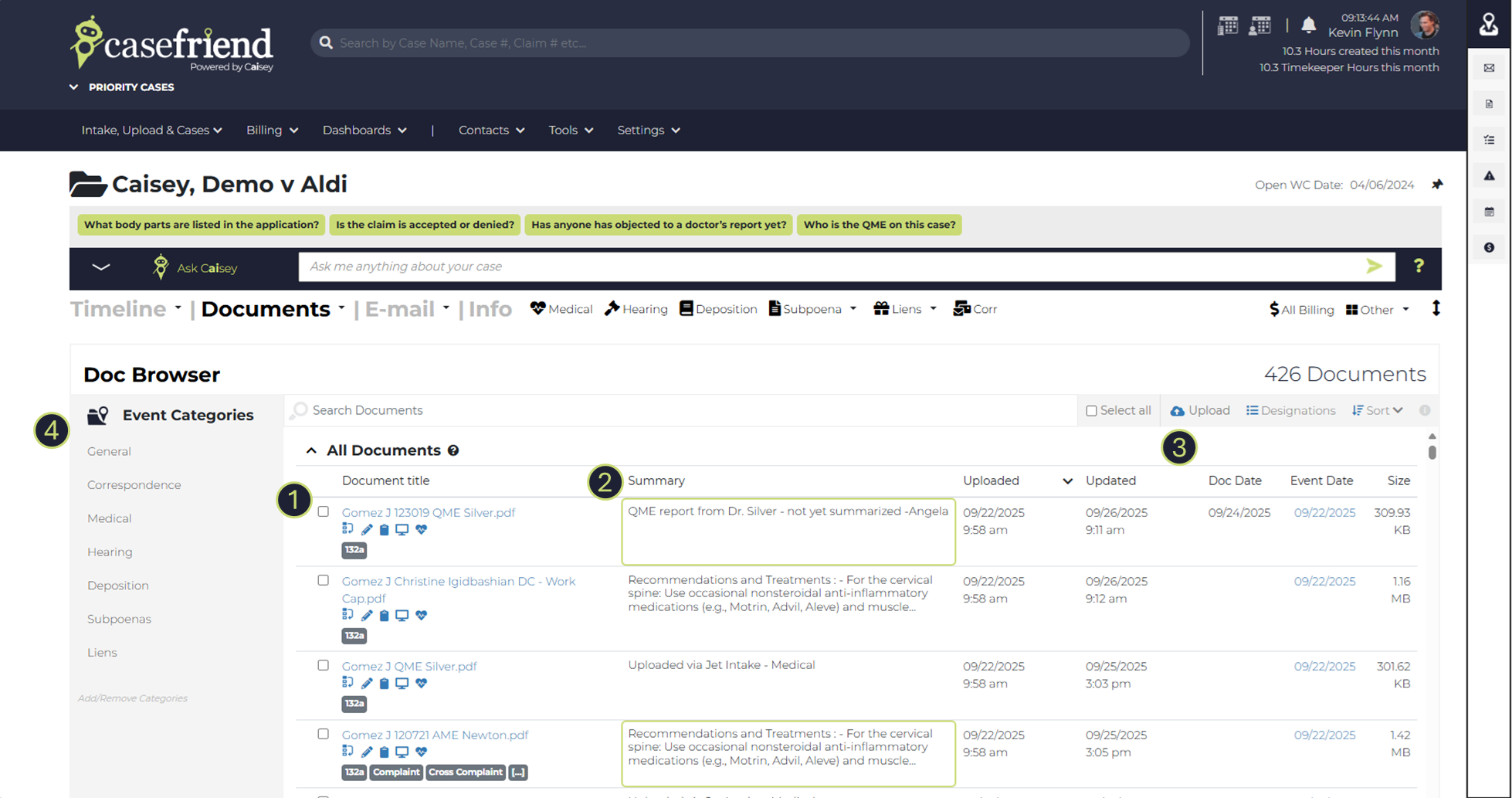Click the Search Documents field
This screenshot has width=1512, height=798.
tap(680, 410)
